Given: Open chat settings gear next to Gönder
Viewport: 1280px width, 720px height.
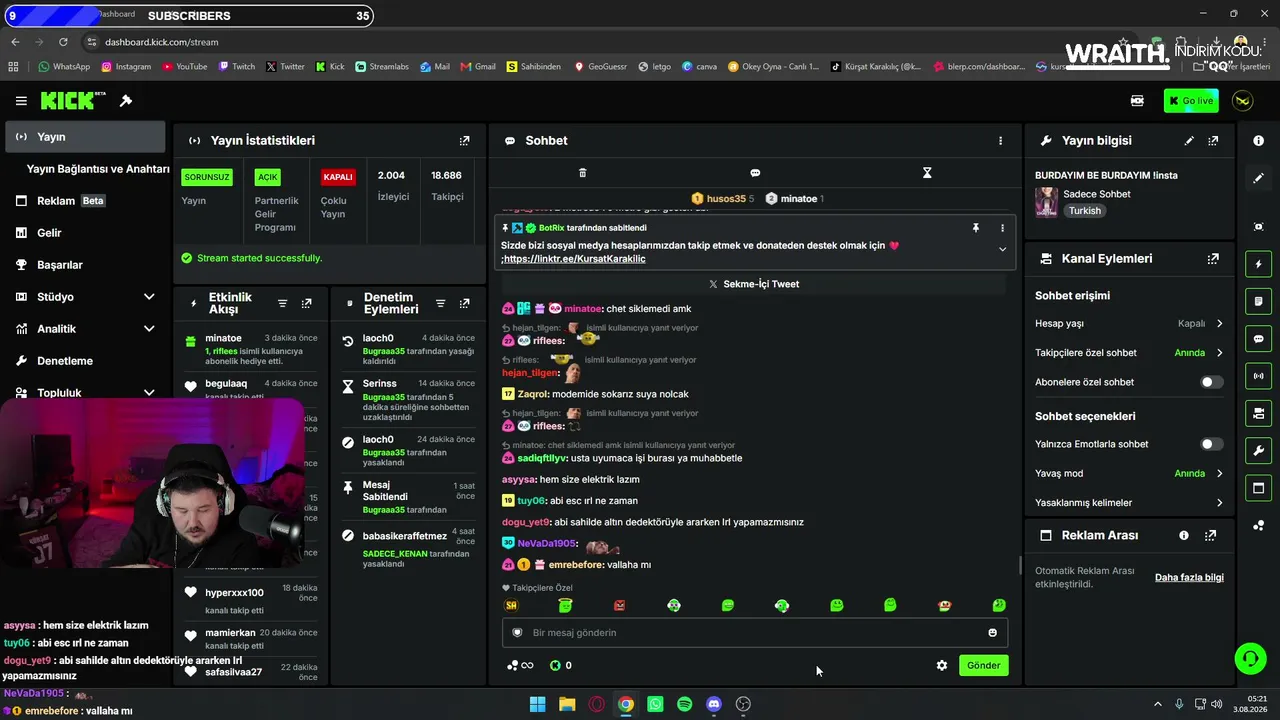Looking at the screenshot, I should pos(941,665).
